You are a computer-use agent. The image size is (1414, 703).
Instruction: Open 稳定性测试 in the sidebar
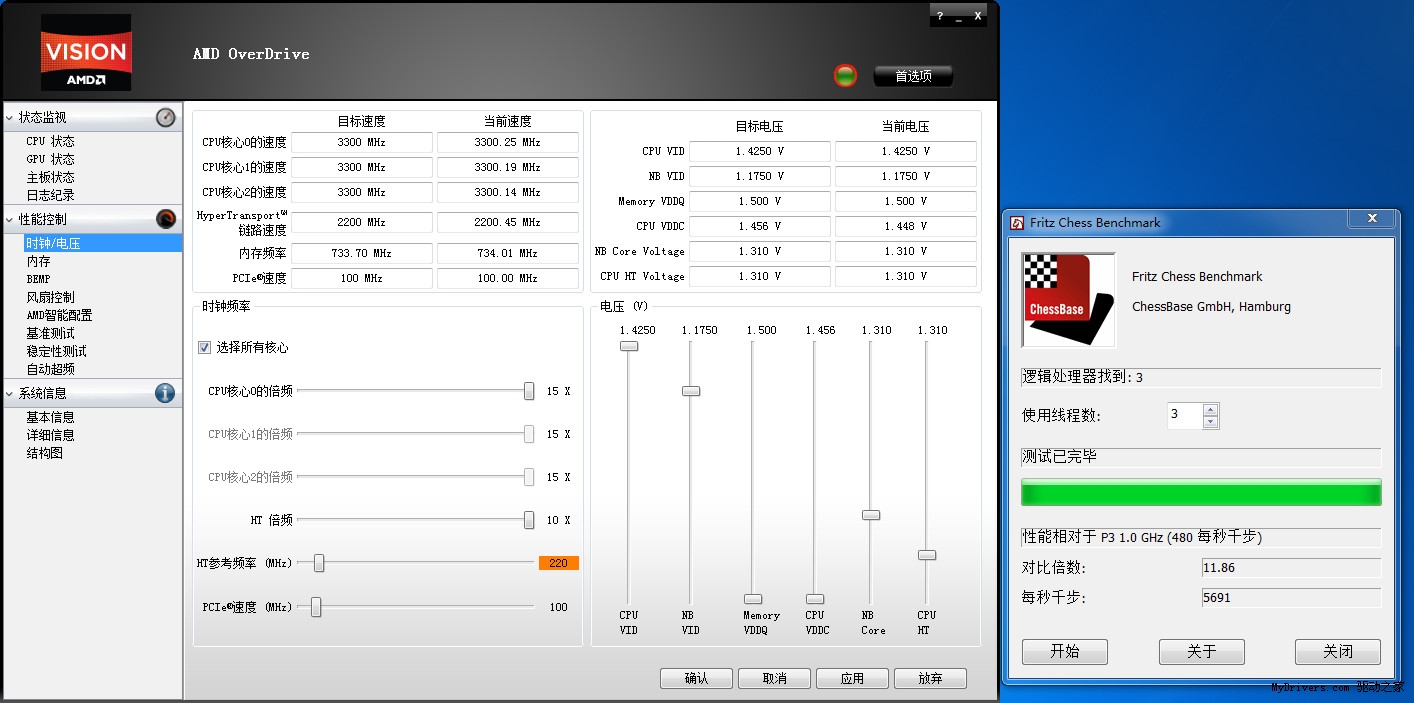click(56, 351)
